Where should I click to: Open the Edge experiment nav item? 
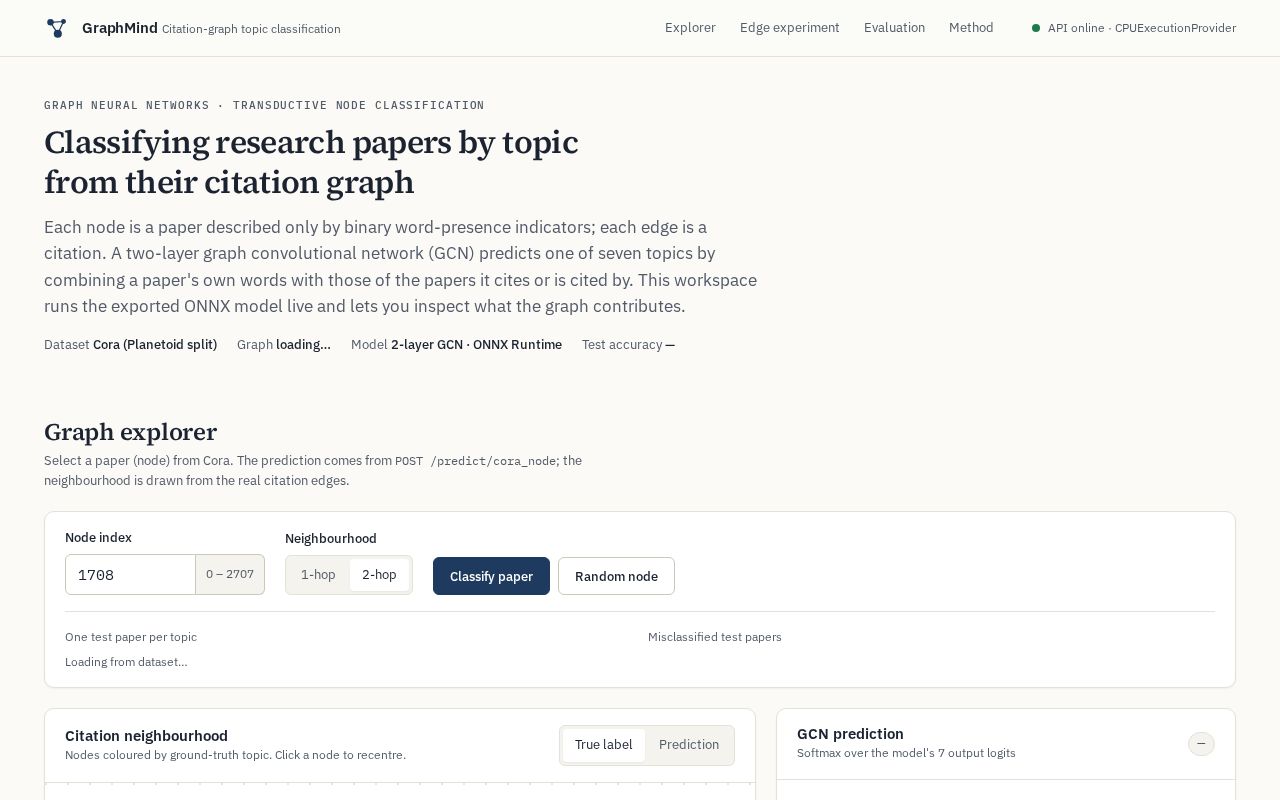790,28
